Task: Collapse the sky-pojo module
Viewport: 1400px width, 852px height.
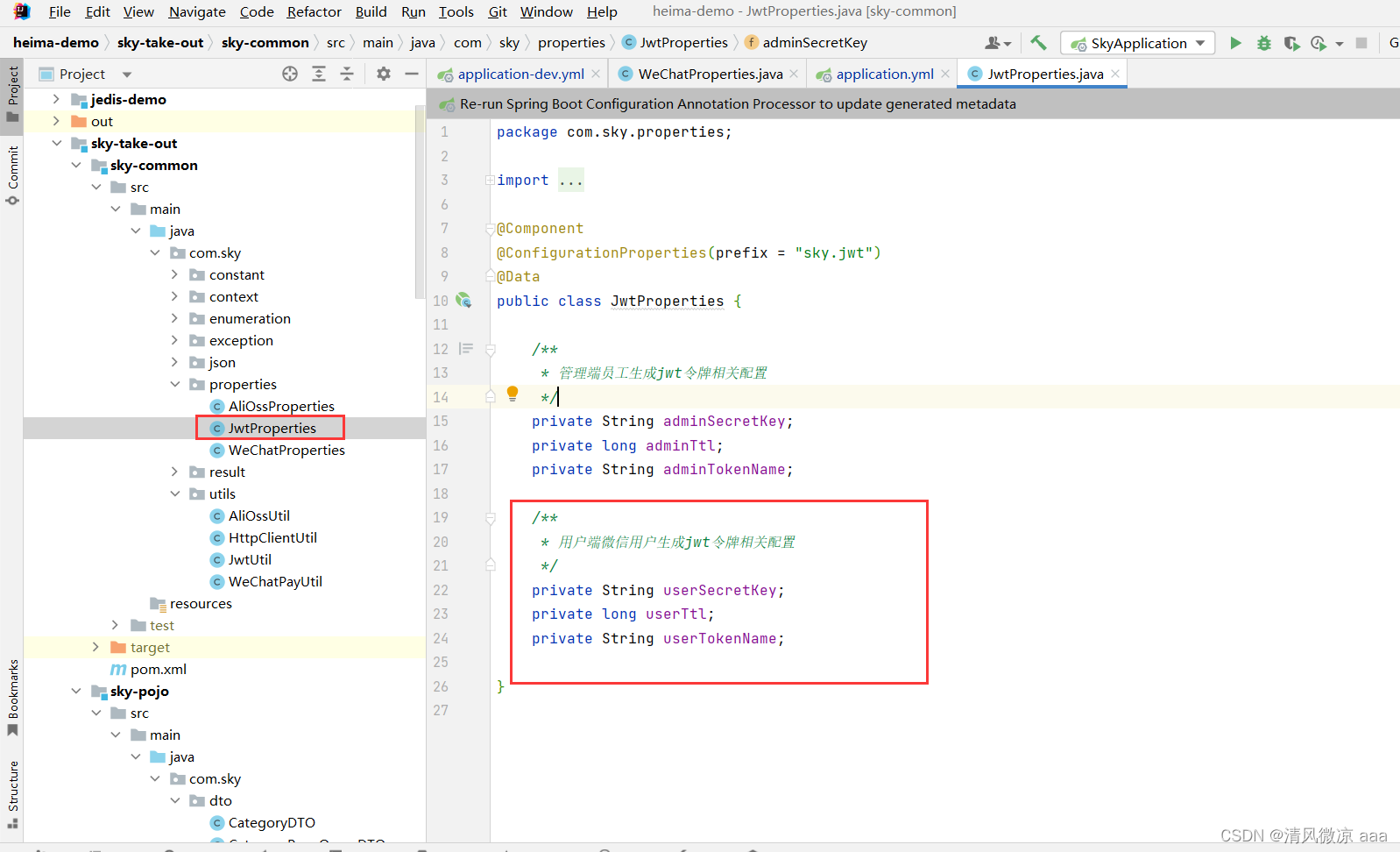Action: 76,691
